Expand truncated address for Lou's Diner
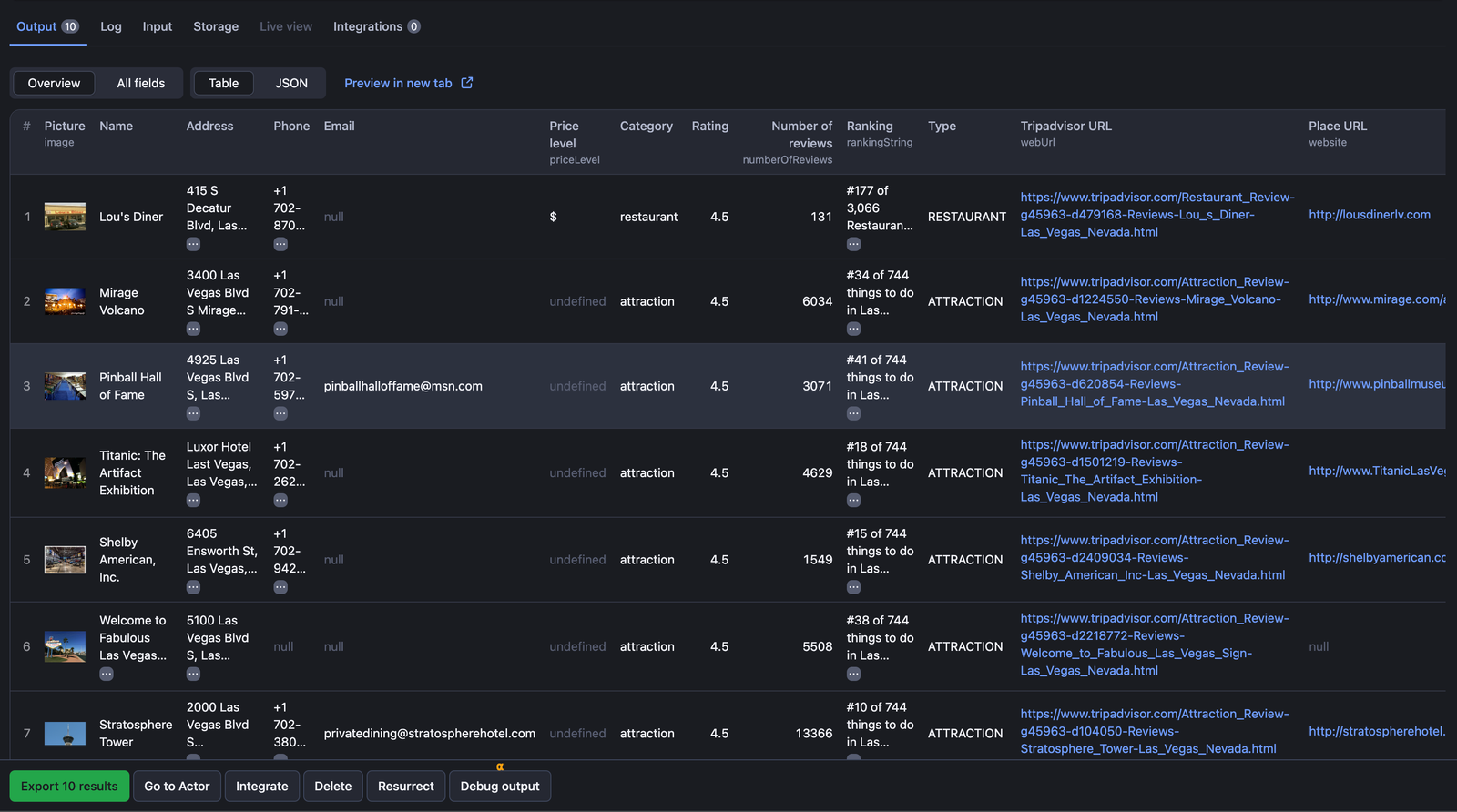The height and width of the screenshot is (812, 1457). [193, 244]
